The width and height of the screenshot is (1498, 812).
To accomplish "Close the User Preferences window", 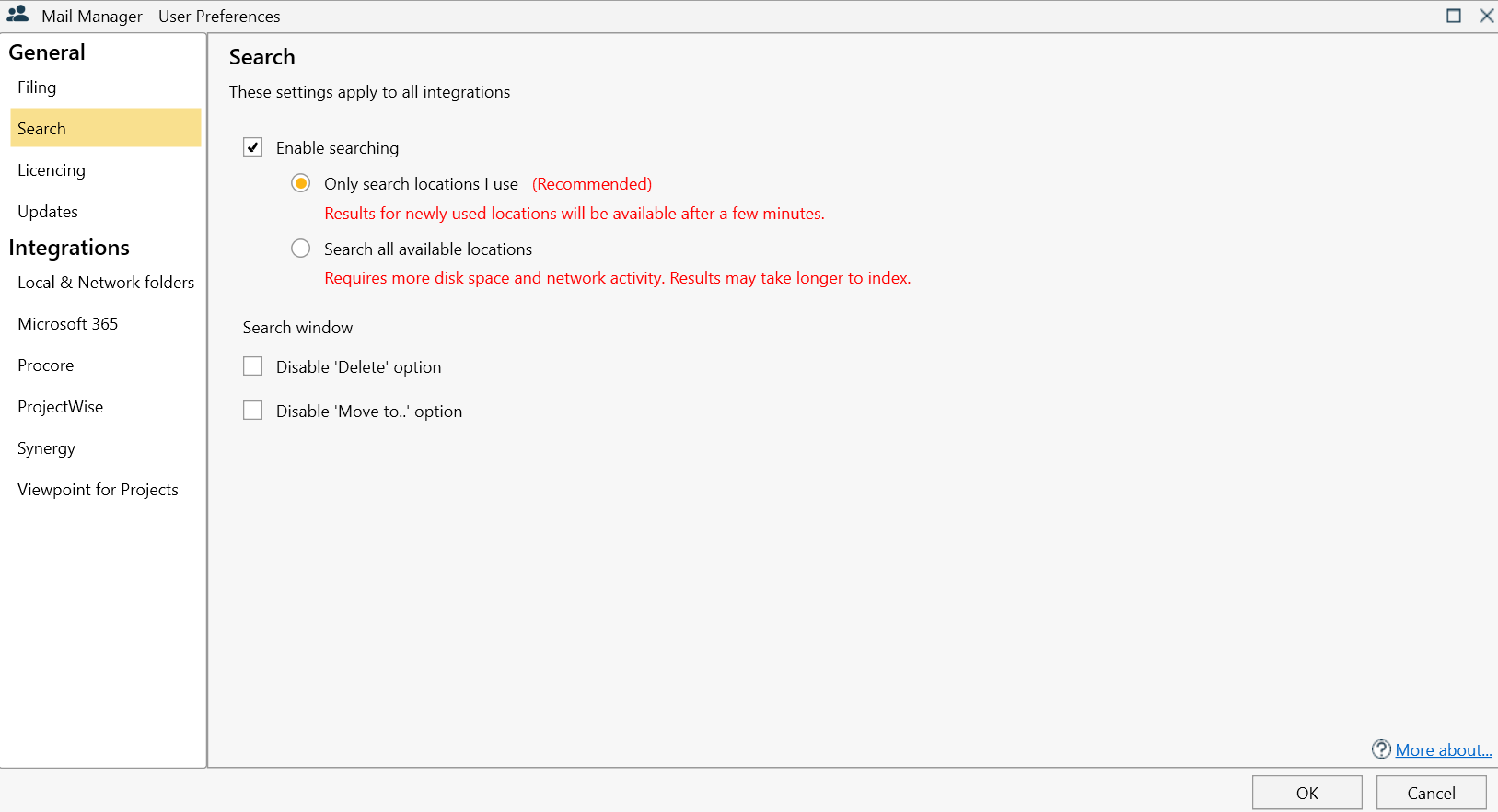I will (x=1486, y=16).
